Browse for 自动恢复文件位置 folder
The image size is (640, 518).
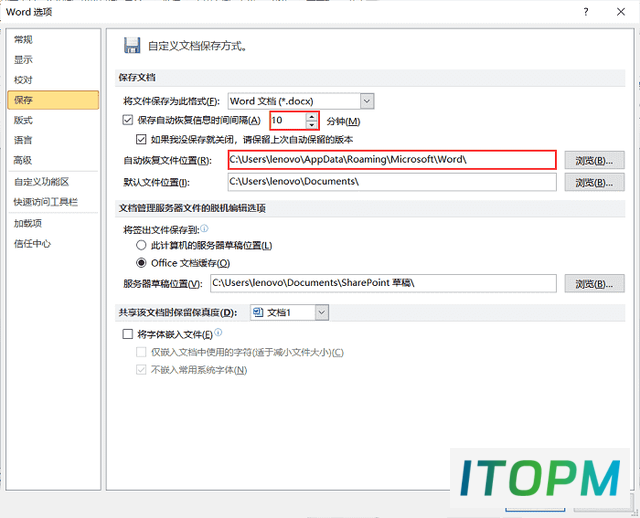[594, 160]
